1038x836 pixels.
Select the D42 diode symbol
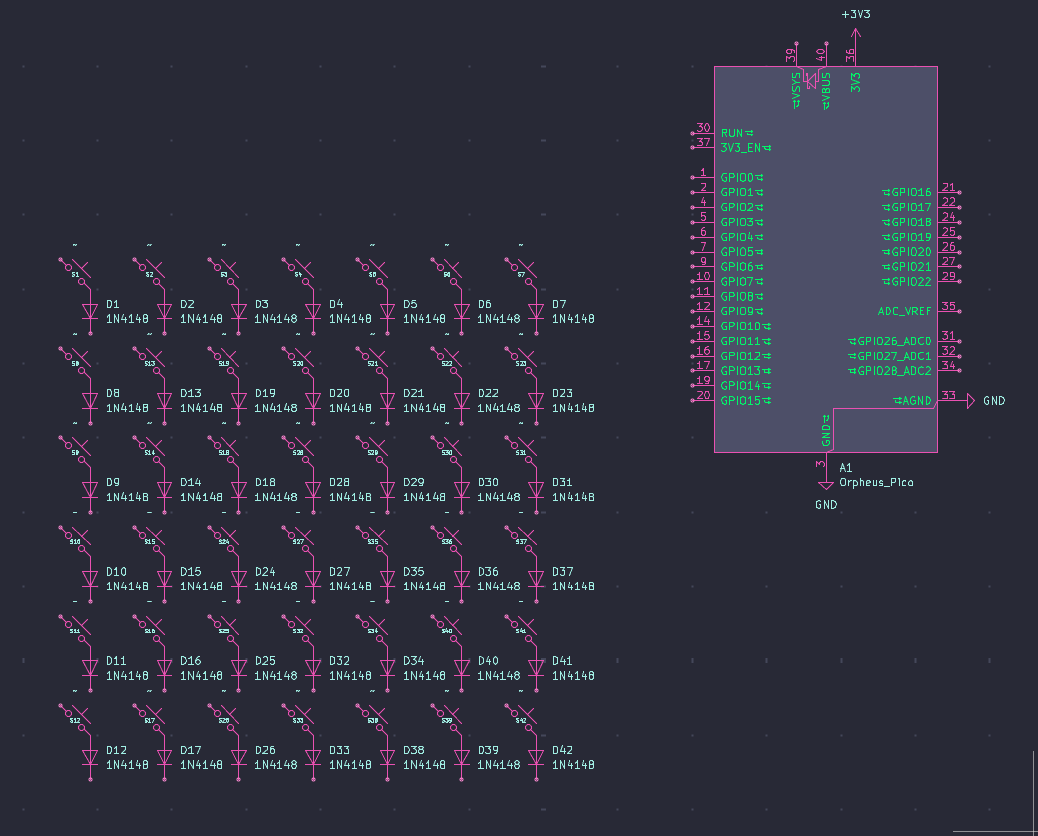coord(536,757)
